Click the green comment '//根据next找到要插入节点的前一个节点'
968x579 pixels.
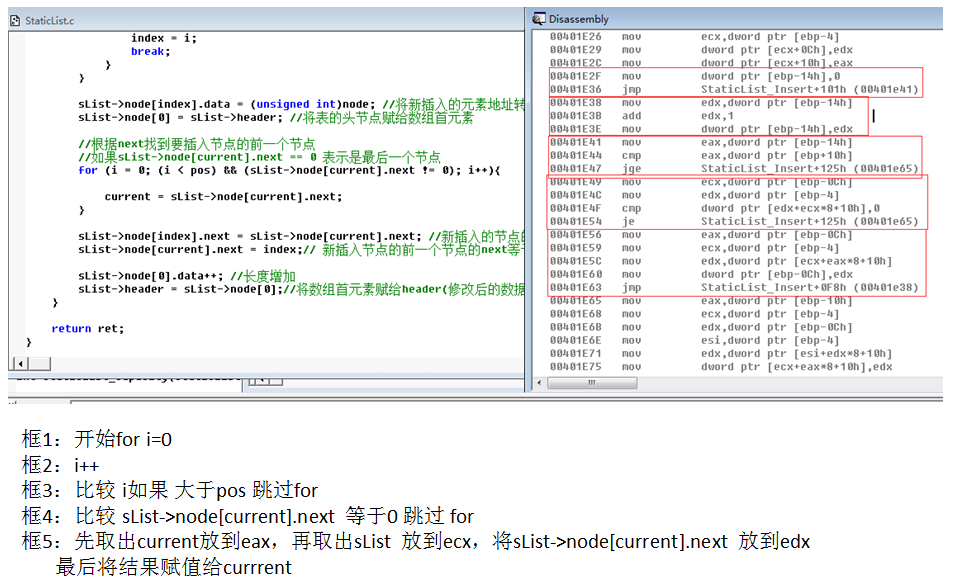coord(196,144)
